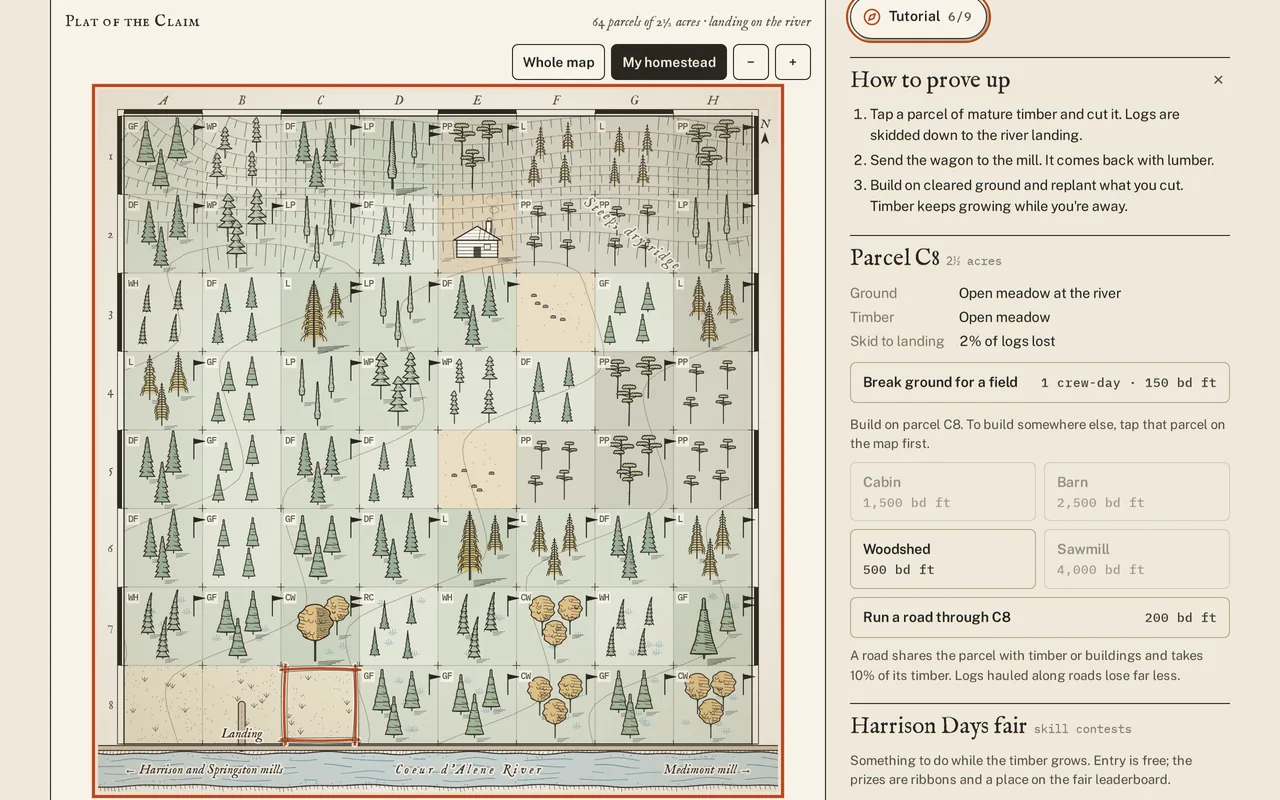Choose the Barn build option
Screen dimensions: 1280x800
[1137, 491]
